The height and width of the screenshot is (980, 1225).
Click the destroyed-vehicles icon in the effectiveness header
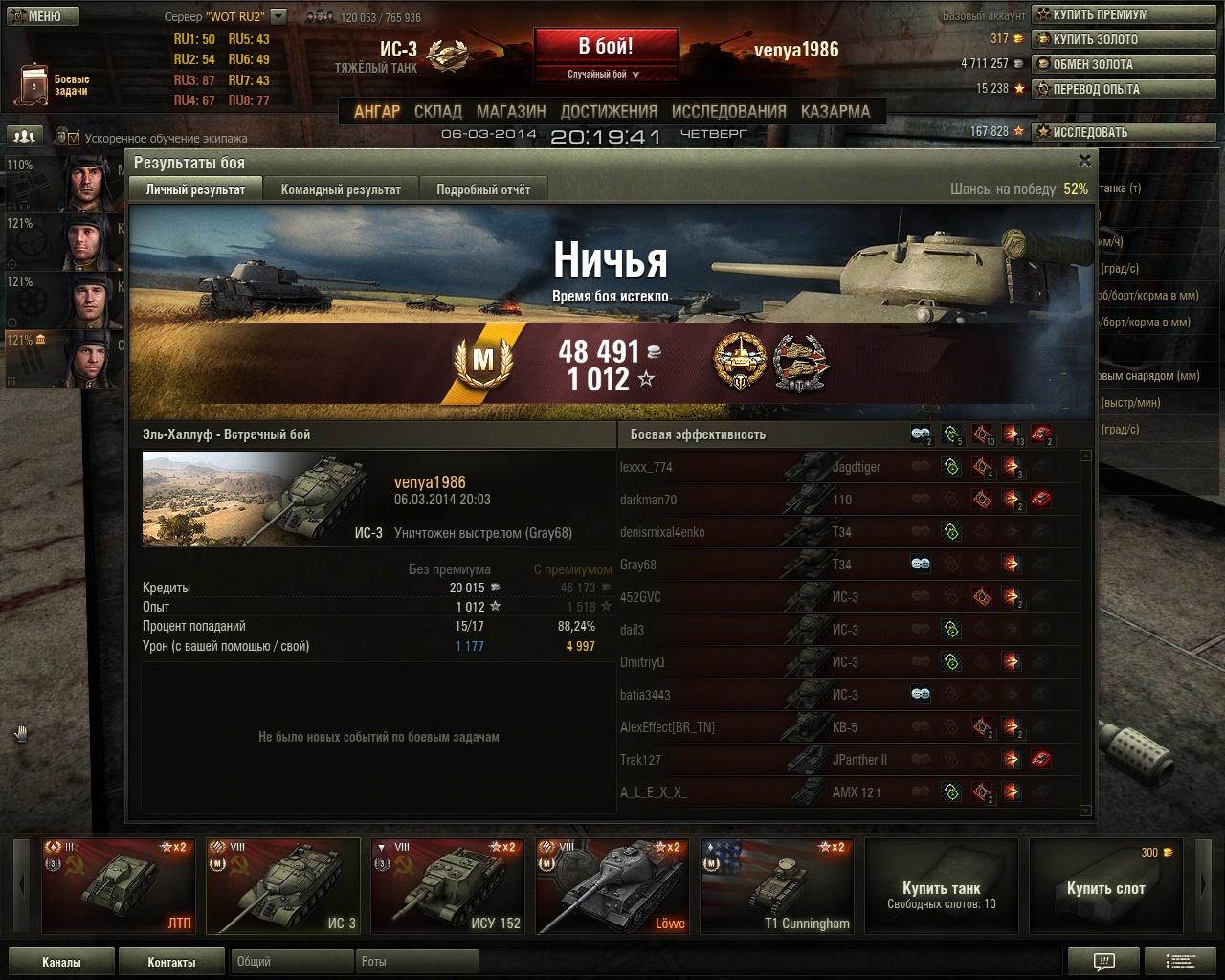coord(1041,434)
